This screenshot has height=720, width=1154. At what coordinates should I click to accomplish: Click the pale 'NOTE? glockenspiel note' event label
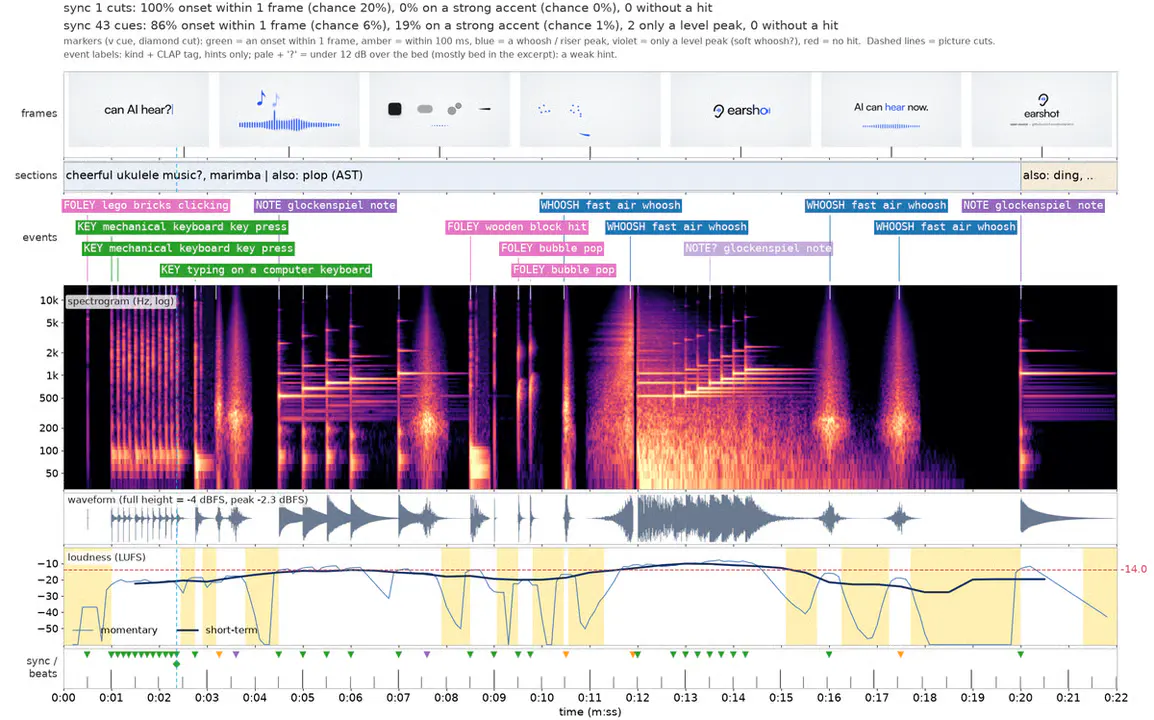click(758, 248)
